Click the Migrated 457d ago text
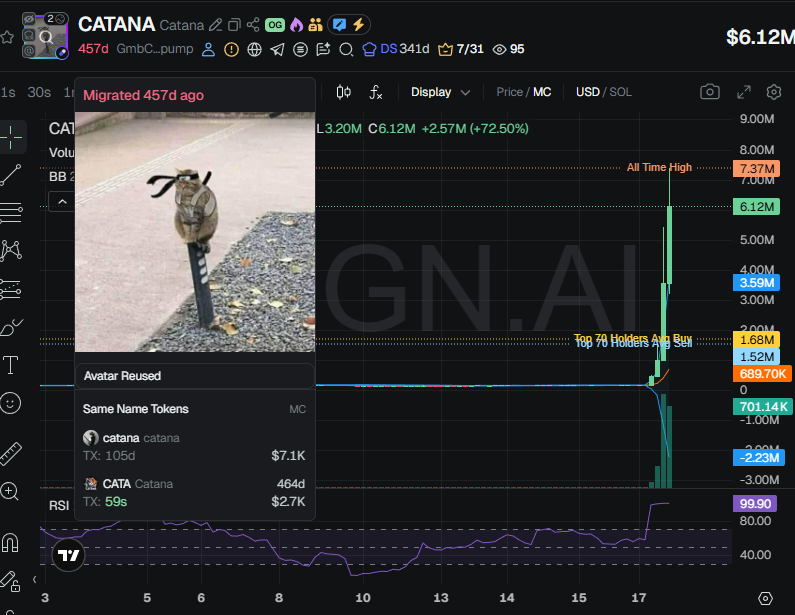 pos(143,95)
